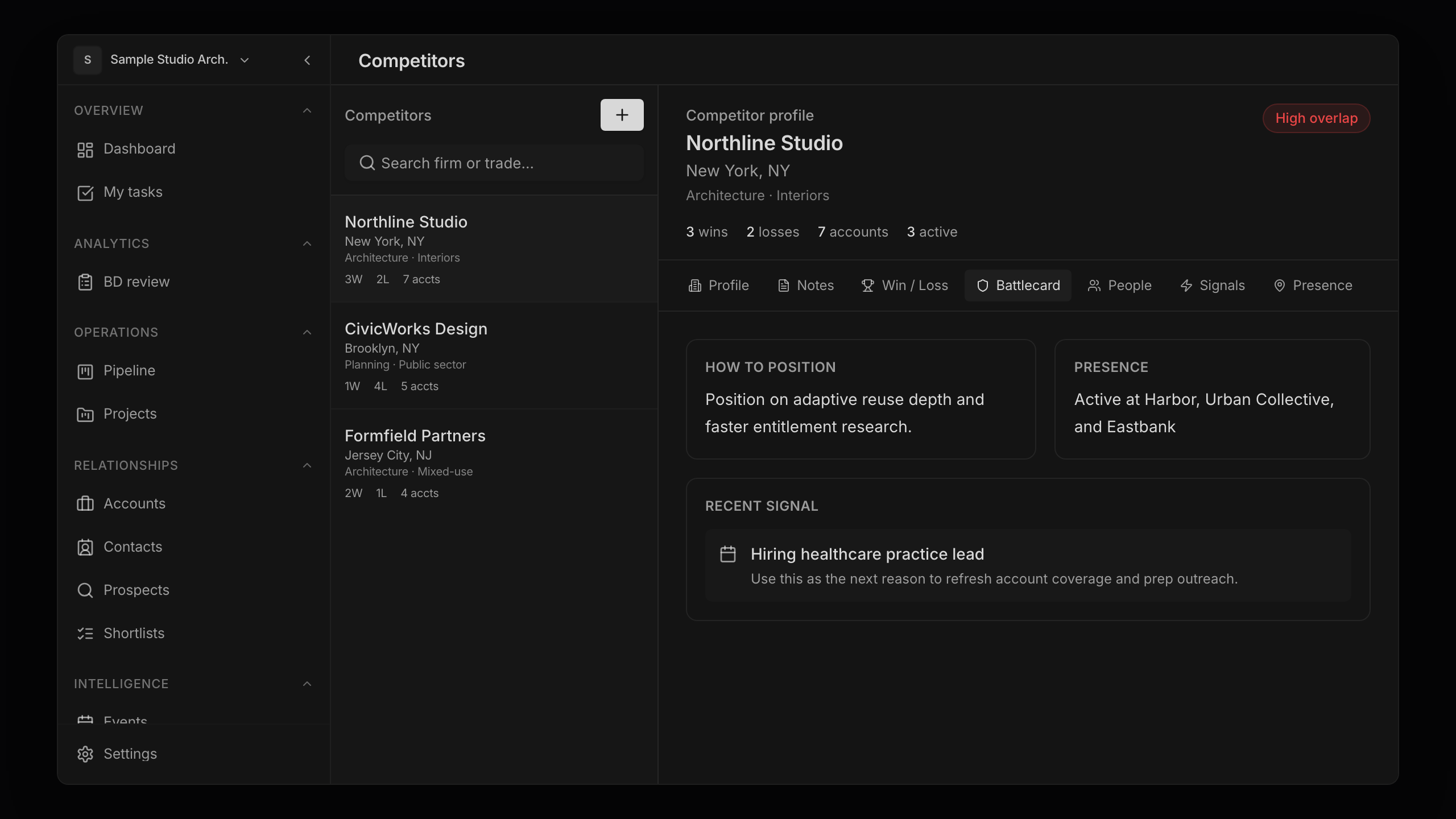This screenshot has height=819, width=1456.
Task: Click the Competitors page title
Action: (411, 61)
